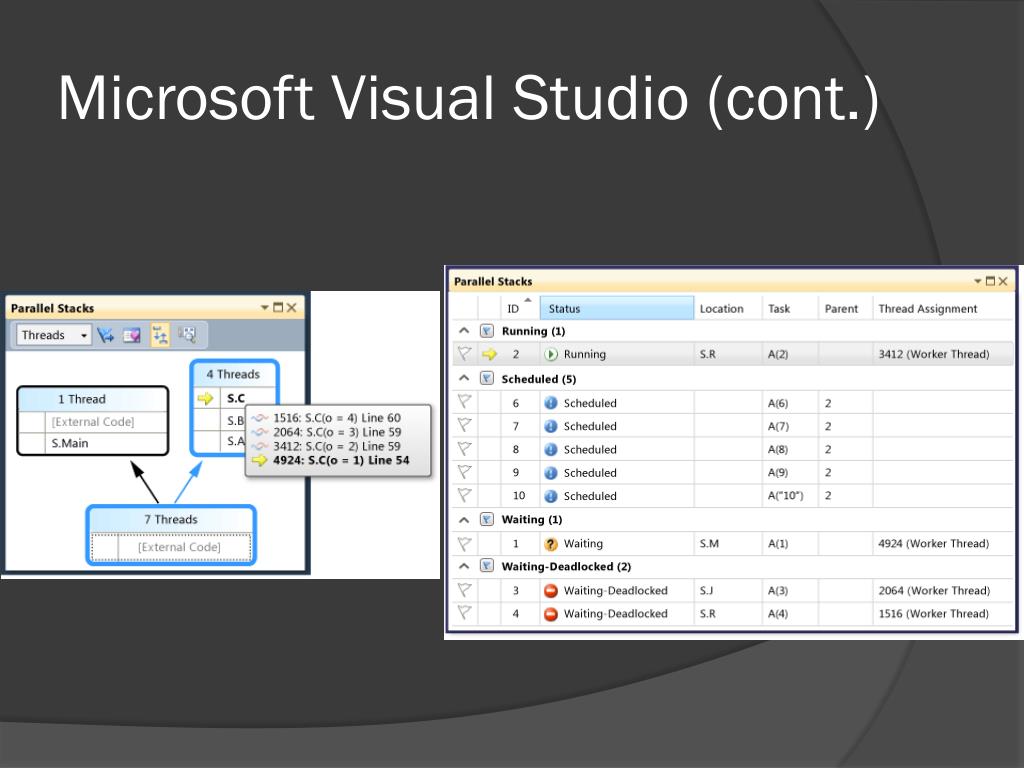
Task: Click the thread icon for 1516 tooltip entry
Action: coord(260,418)
